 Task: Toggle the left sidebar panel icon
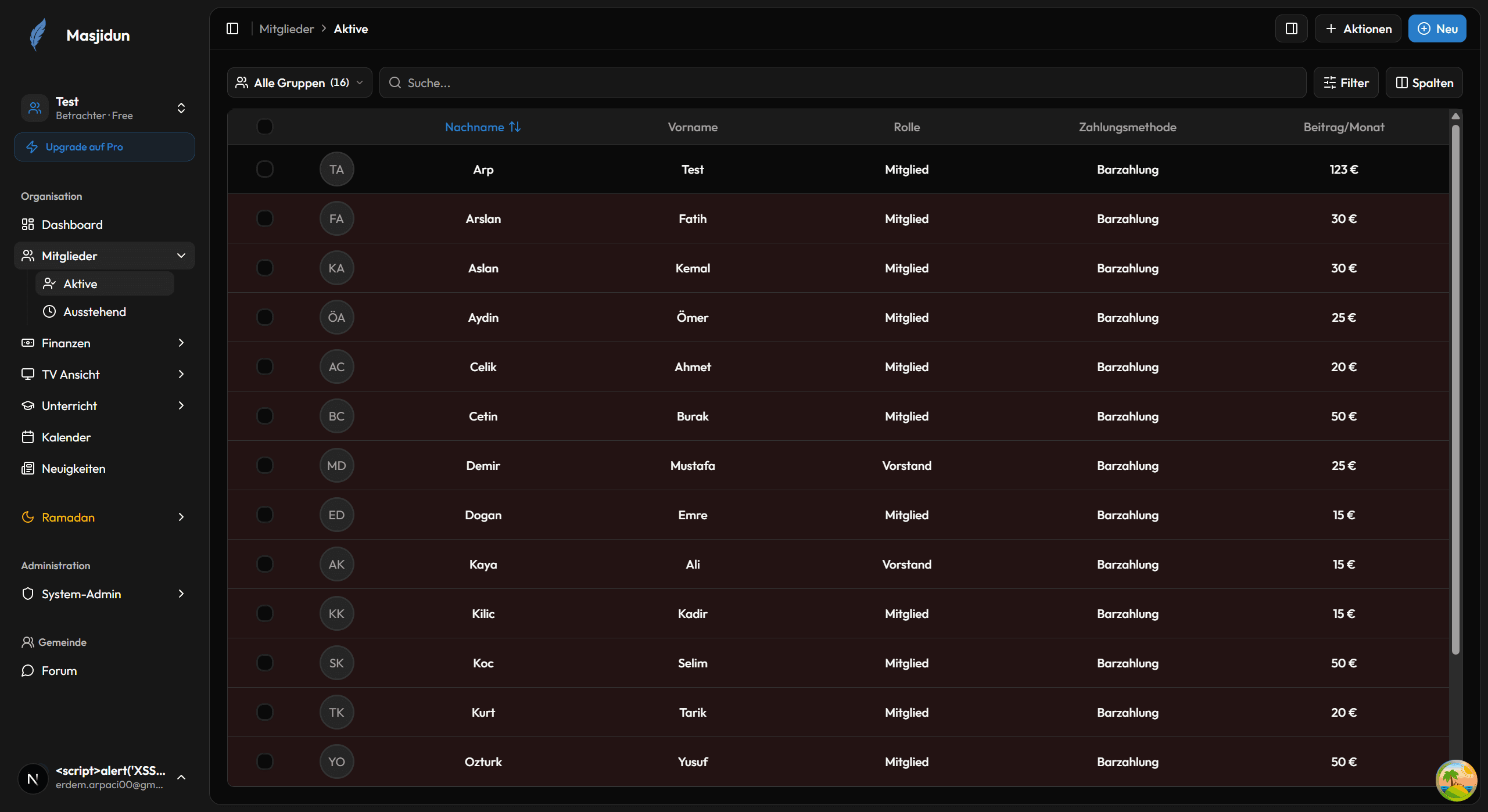pyautogui.click(x=232, y=28)
